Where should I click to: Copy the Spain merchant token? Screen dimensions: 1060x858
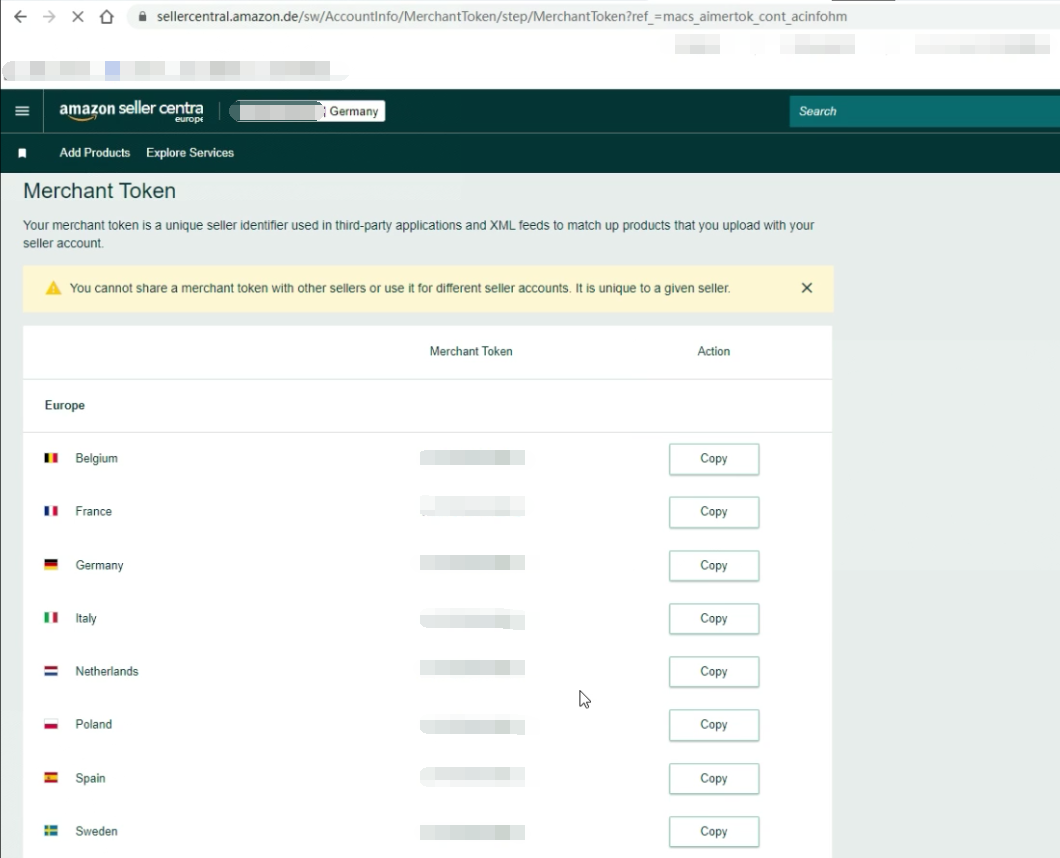click(714, 778)
